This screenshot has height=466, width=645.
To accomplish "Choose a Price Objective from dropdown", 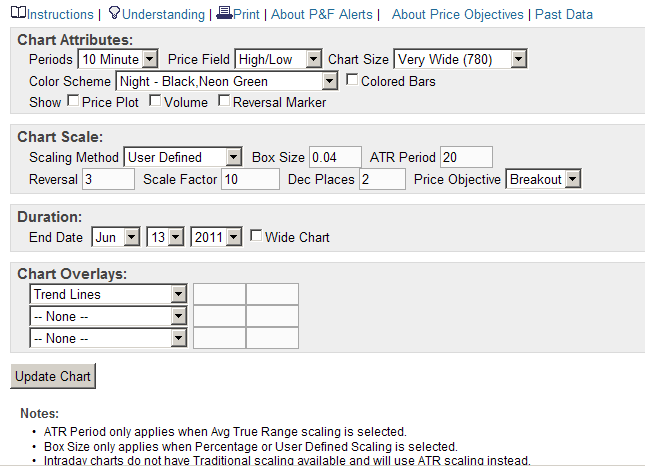I will click(543, 179).
